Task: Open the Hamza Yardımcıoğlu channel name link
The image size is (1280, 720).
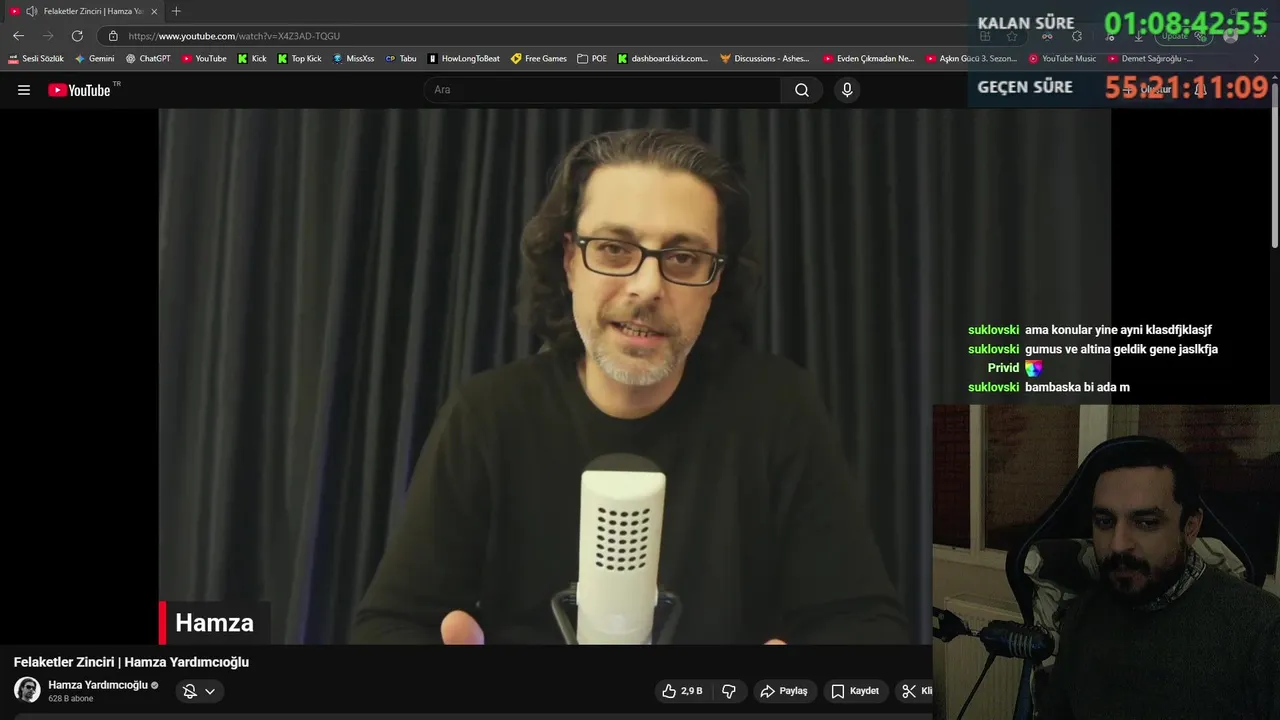Action: coord(98,685)
